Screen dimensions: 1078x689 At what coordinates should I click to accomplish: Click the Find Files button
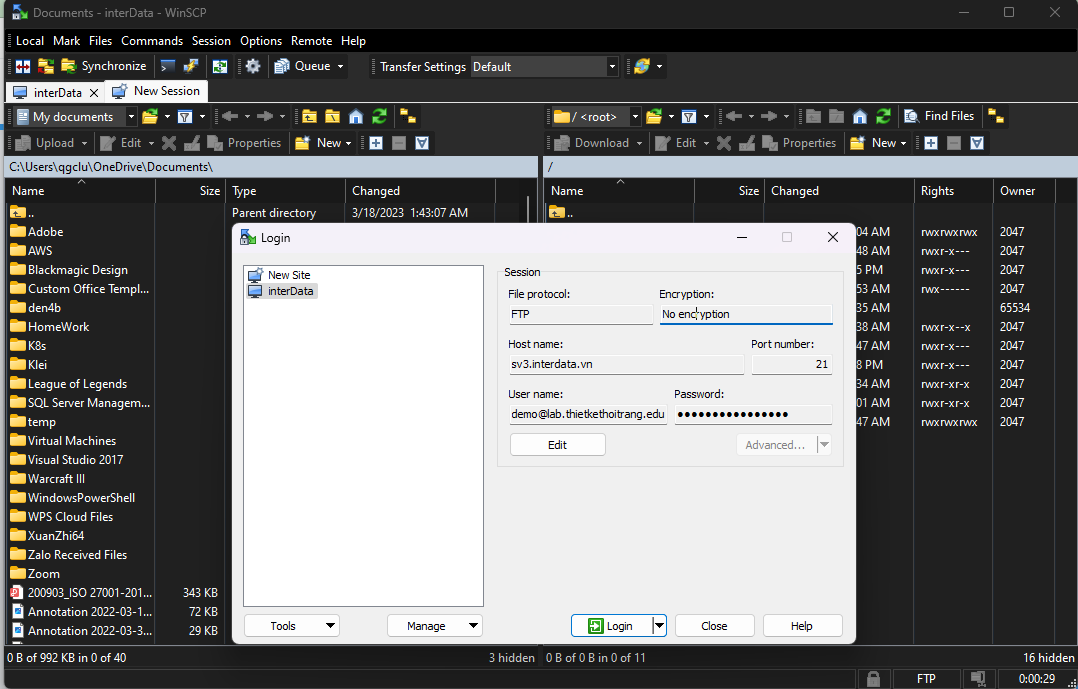940,116
